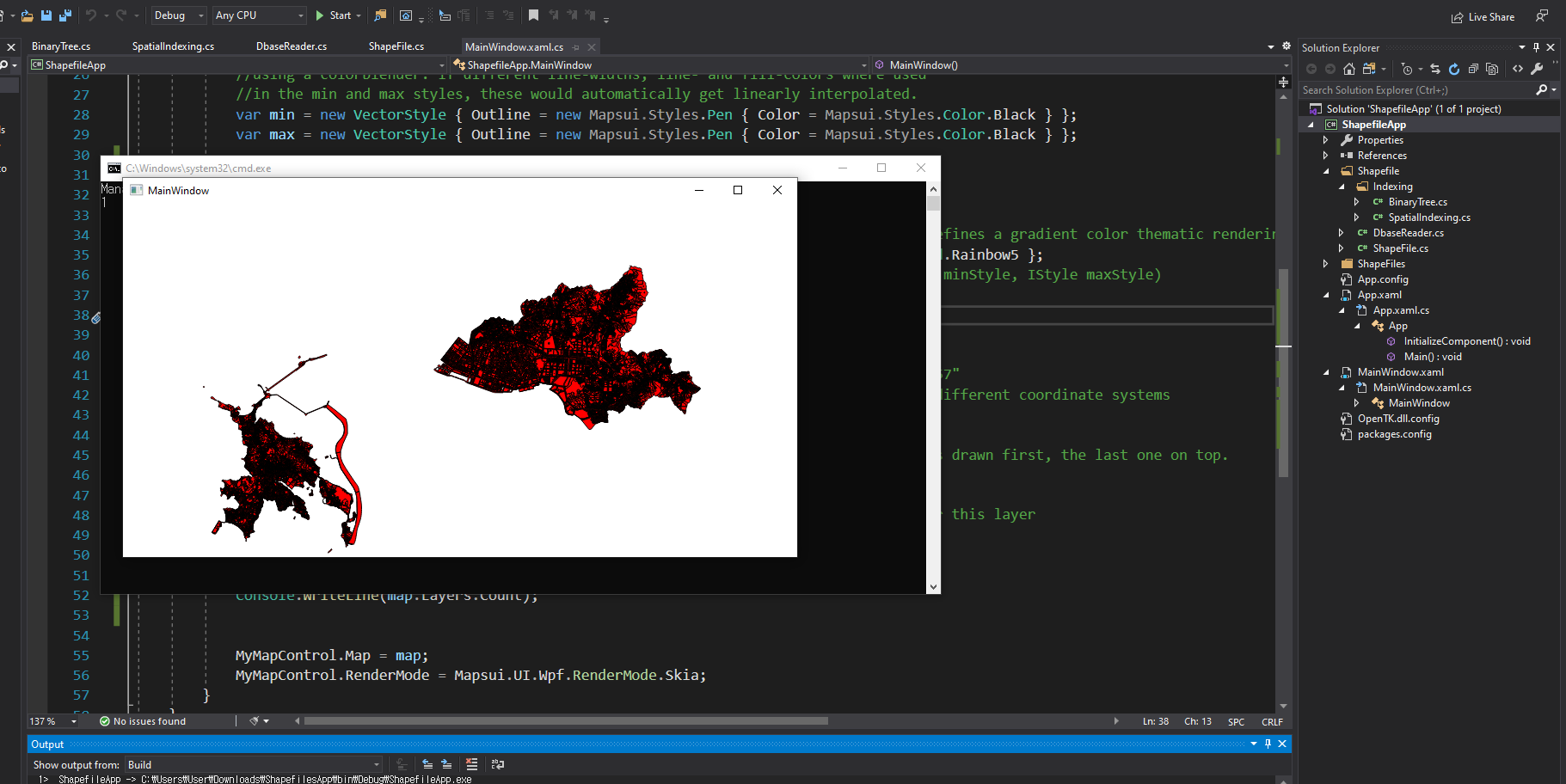Switch to the ShapeFile.cs tab
1566x784 pixels.
coord(396,46)
